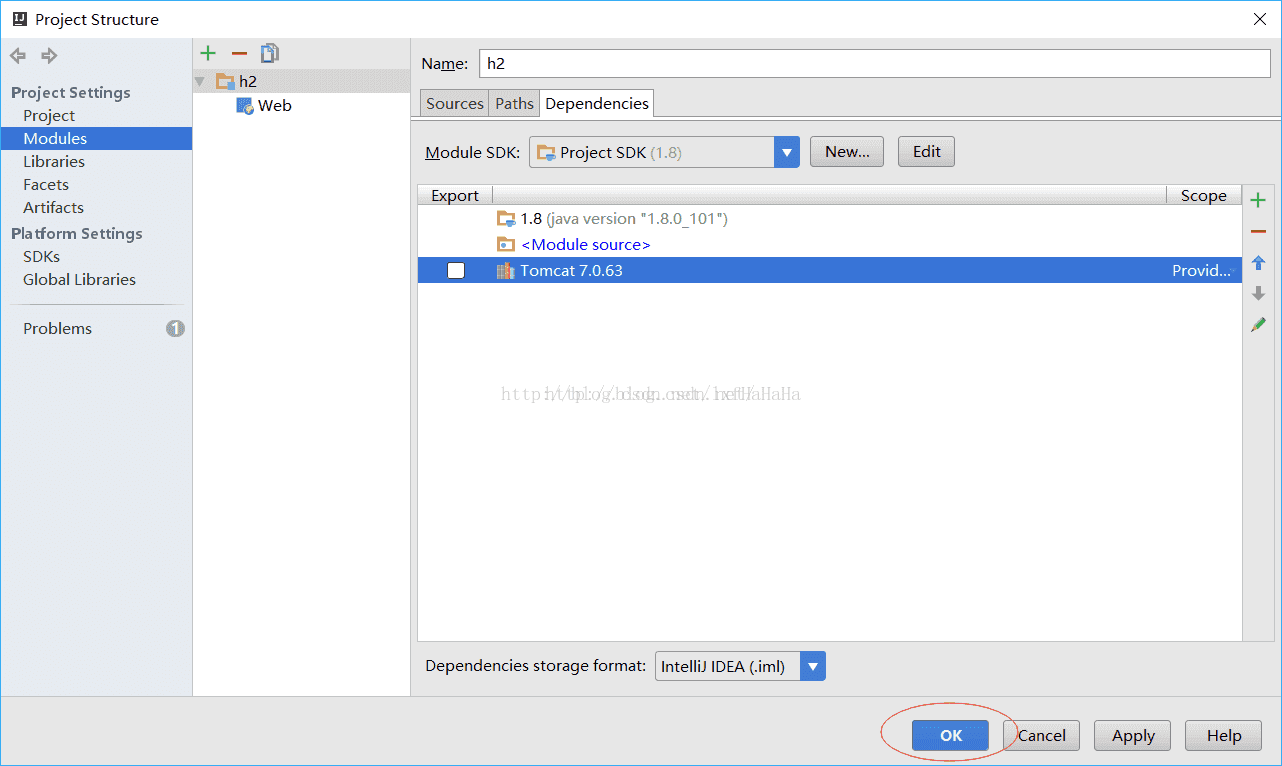Remove the dependency with the red minus
This screenshot has width=1282, height=766.
coord(1258,232)
